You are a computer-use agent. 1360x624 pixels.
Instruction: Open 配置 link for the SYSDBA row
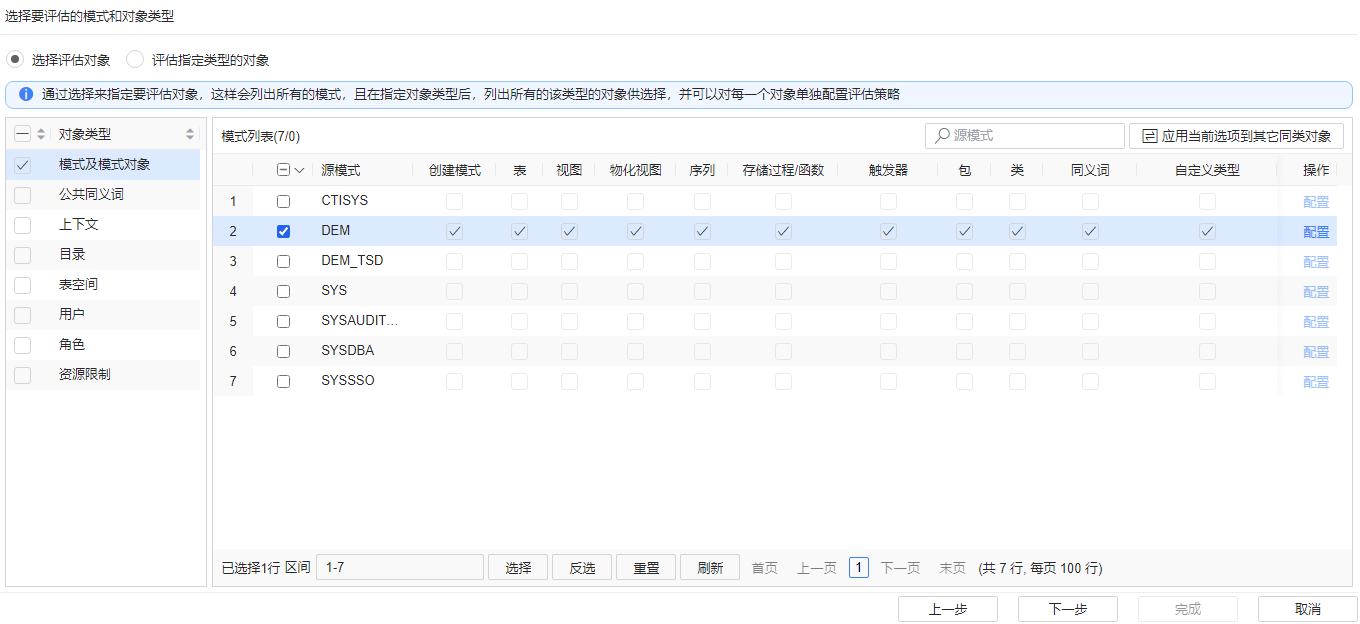pyautogui.click(x=1316, y=351)
